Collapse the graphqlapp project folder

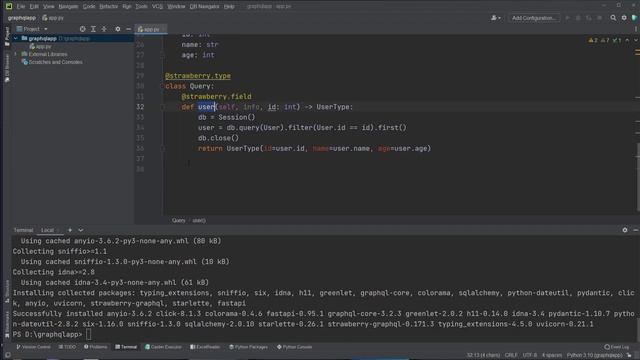pos(16,38)
